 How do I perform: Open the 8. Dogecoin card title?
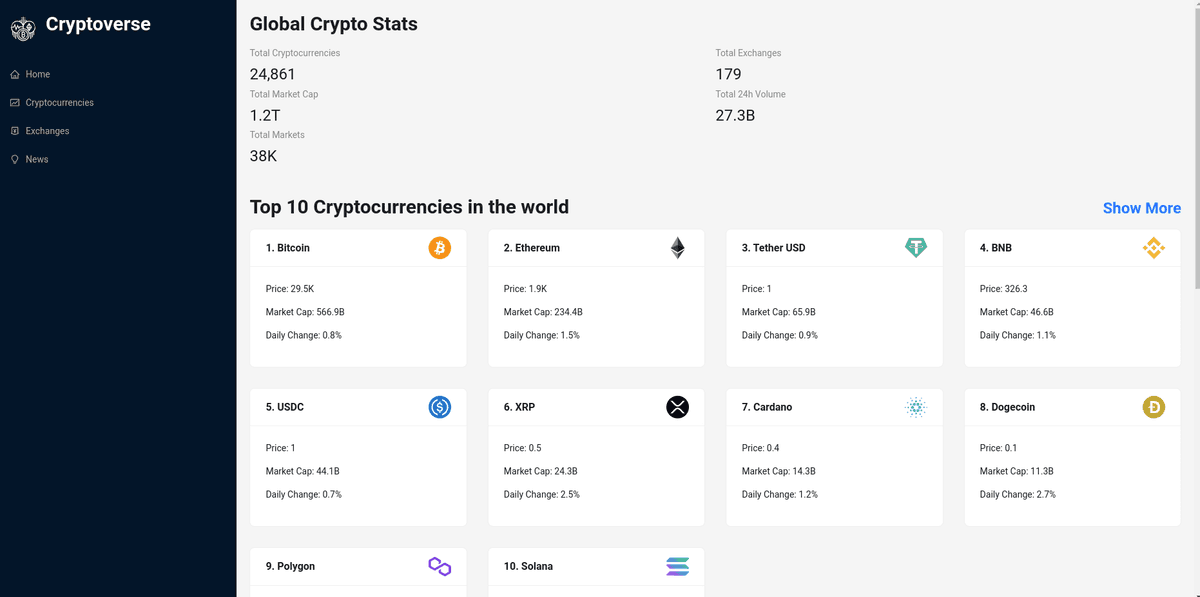(x=1008, y=407)
